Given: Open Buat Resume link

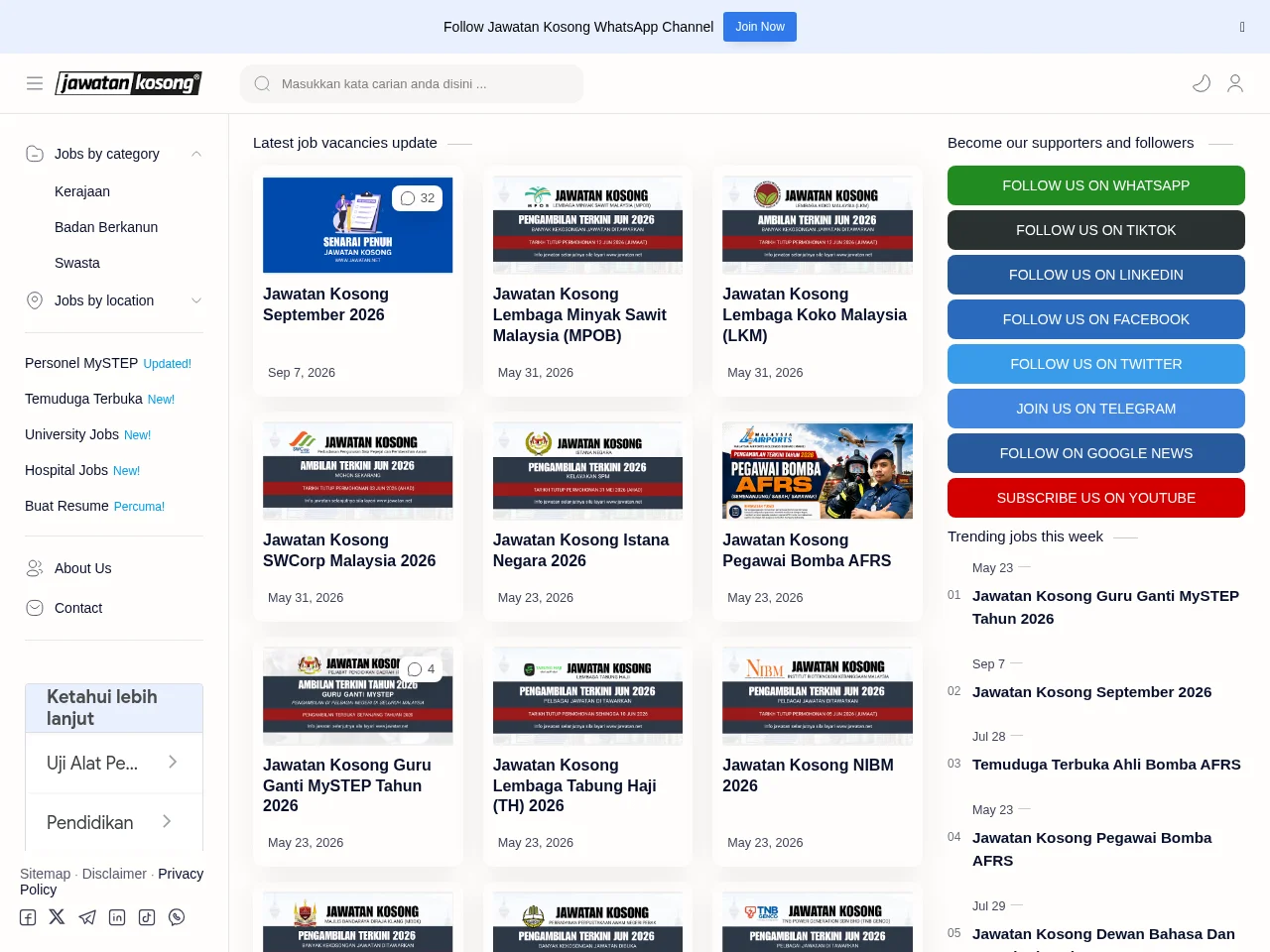Looking at the screenshot, I should tap(66, 506).
